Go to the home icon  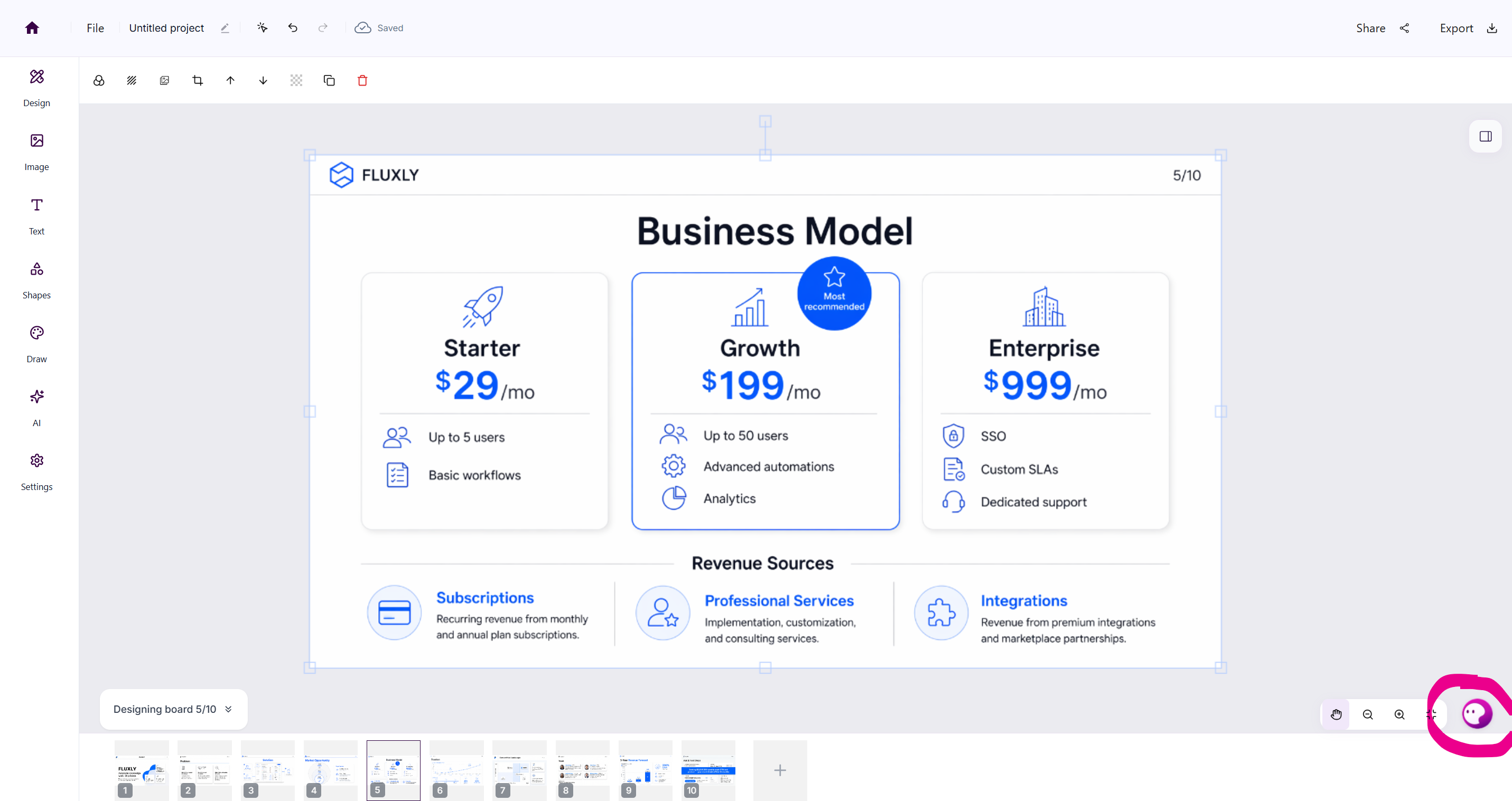coord(32,28)
